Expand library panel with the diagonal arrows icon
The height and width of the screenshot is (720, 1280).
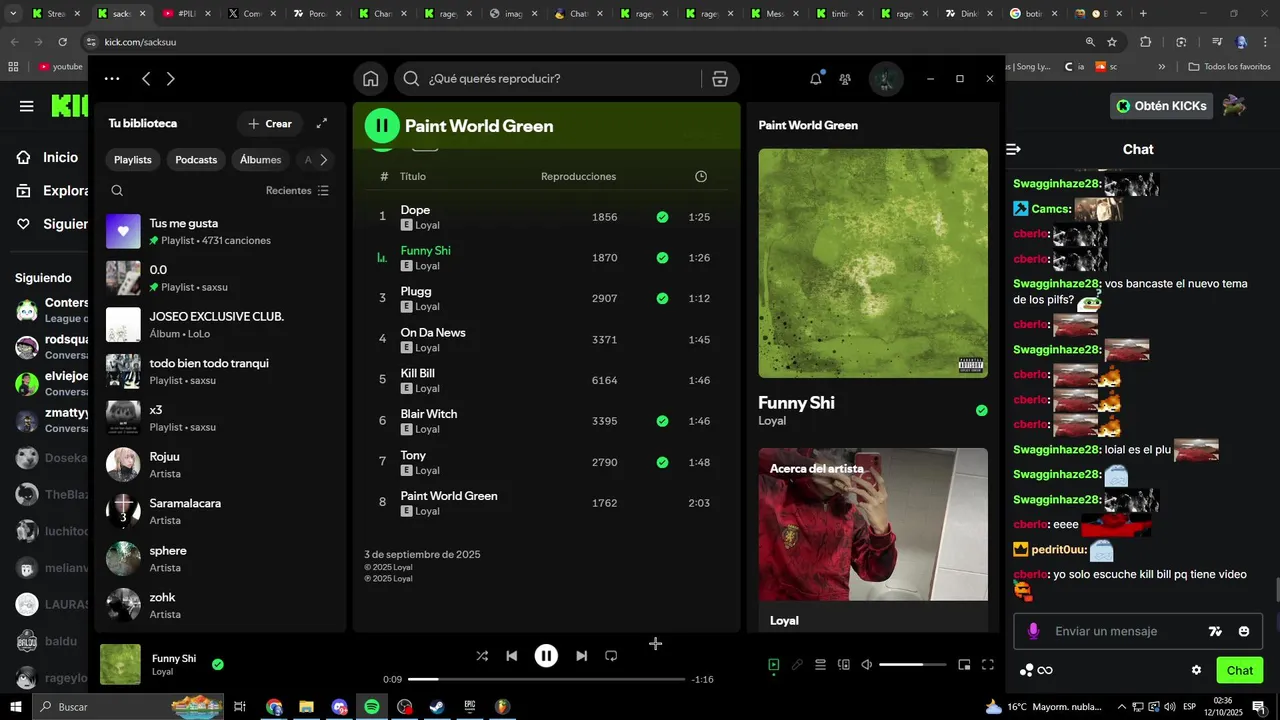click(x=322, y=123)
